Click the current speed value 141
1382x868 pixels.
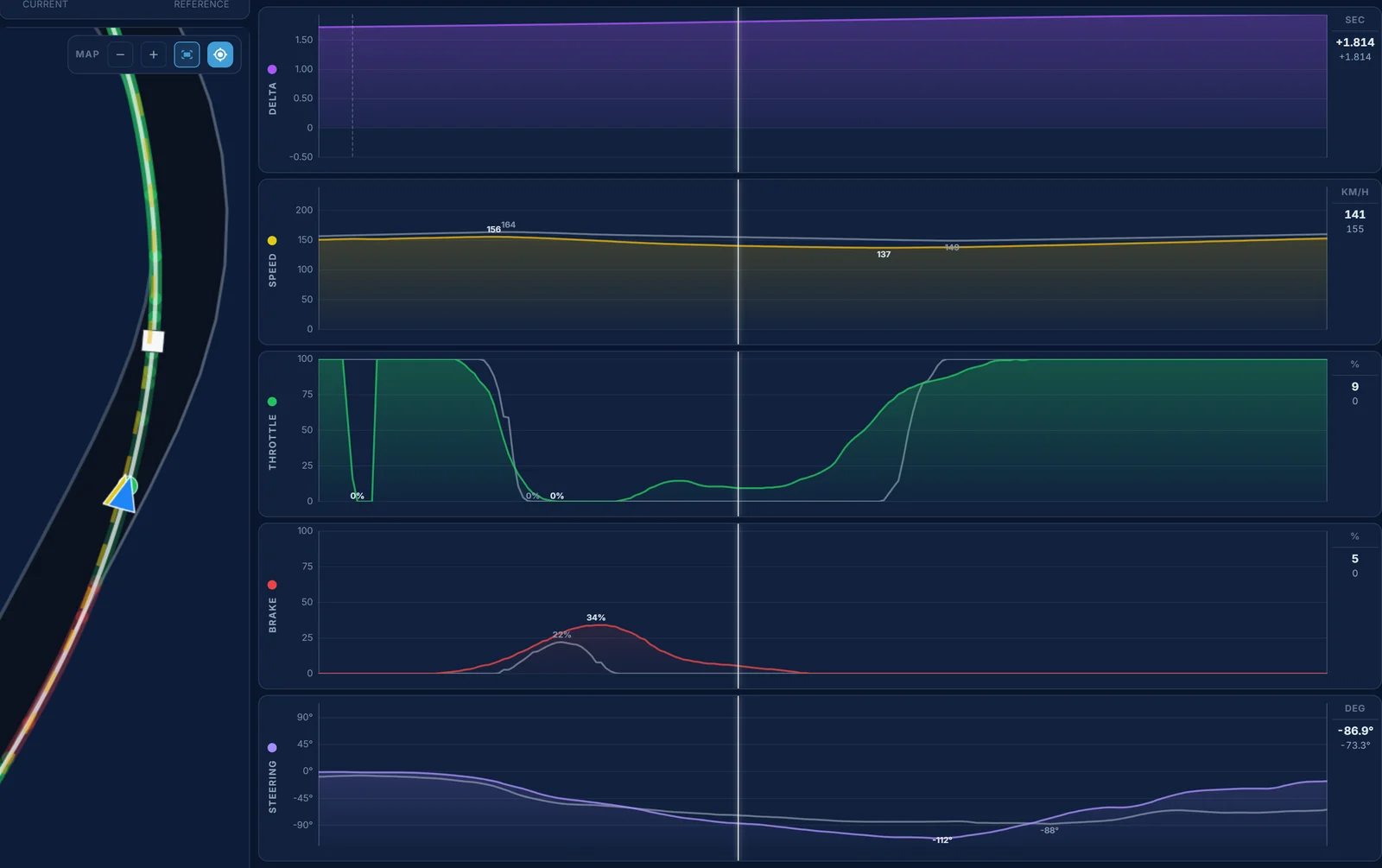coord(1354,214)
